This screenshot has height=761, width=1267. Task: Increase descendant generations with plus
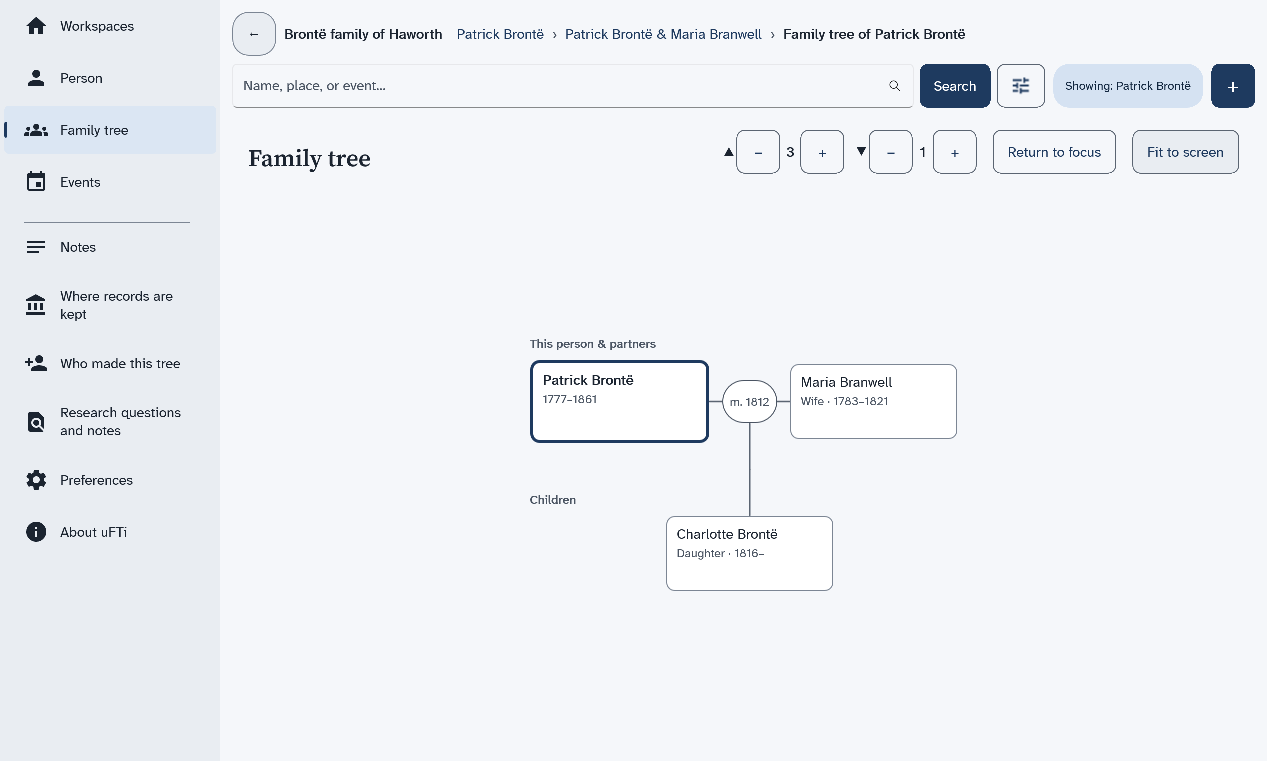pyautogui.click(x=955, y=152)
